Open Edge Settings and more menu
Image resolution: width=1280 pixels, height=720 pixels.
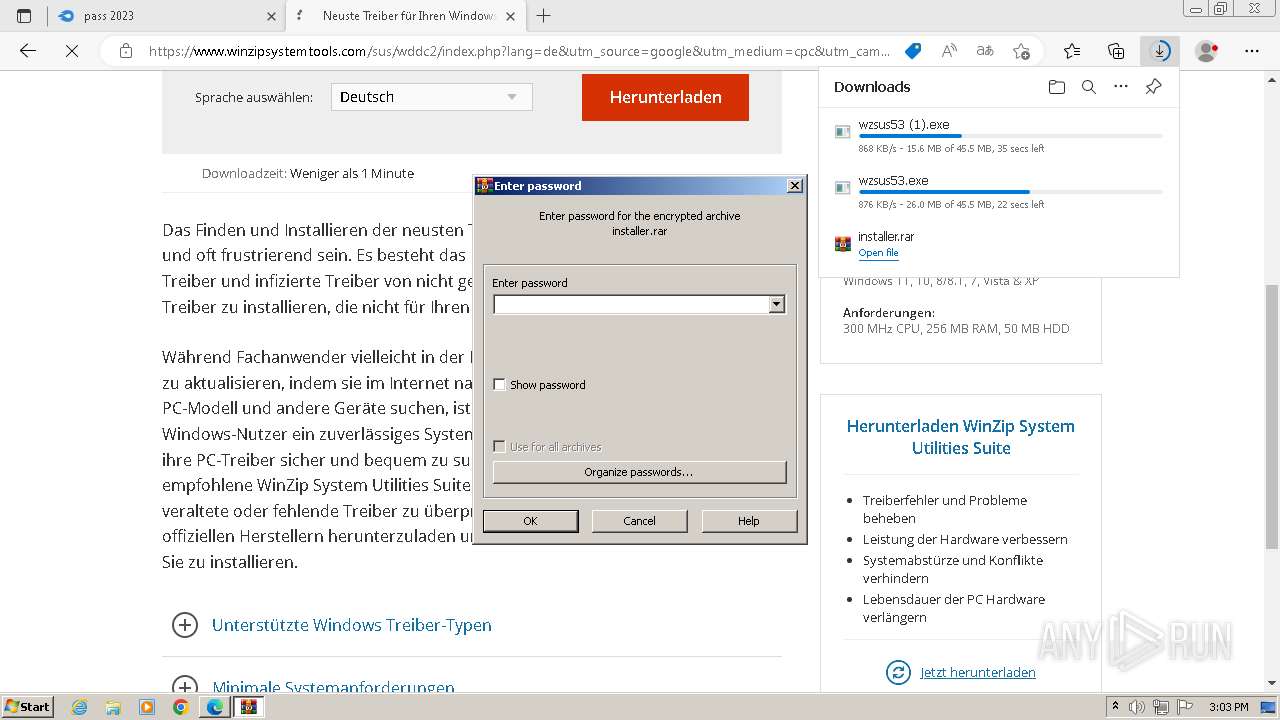click(x=1252, y=51)
